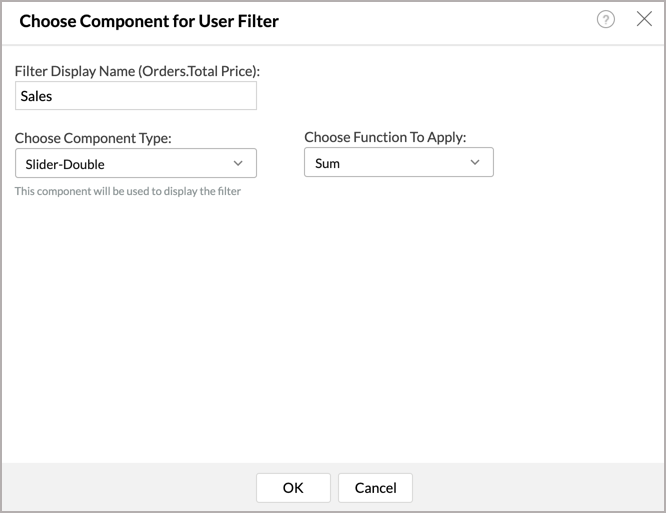Open the Choose Component Type dropdown
This screenshot has width=666, height=513.
[x=135, y=163]
